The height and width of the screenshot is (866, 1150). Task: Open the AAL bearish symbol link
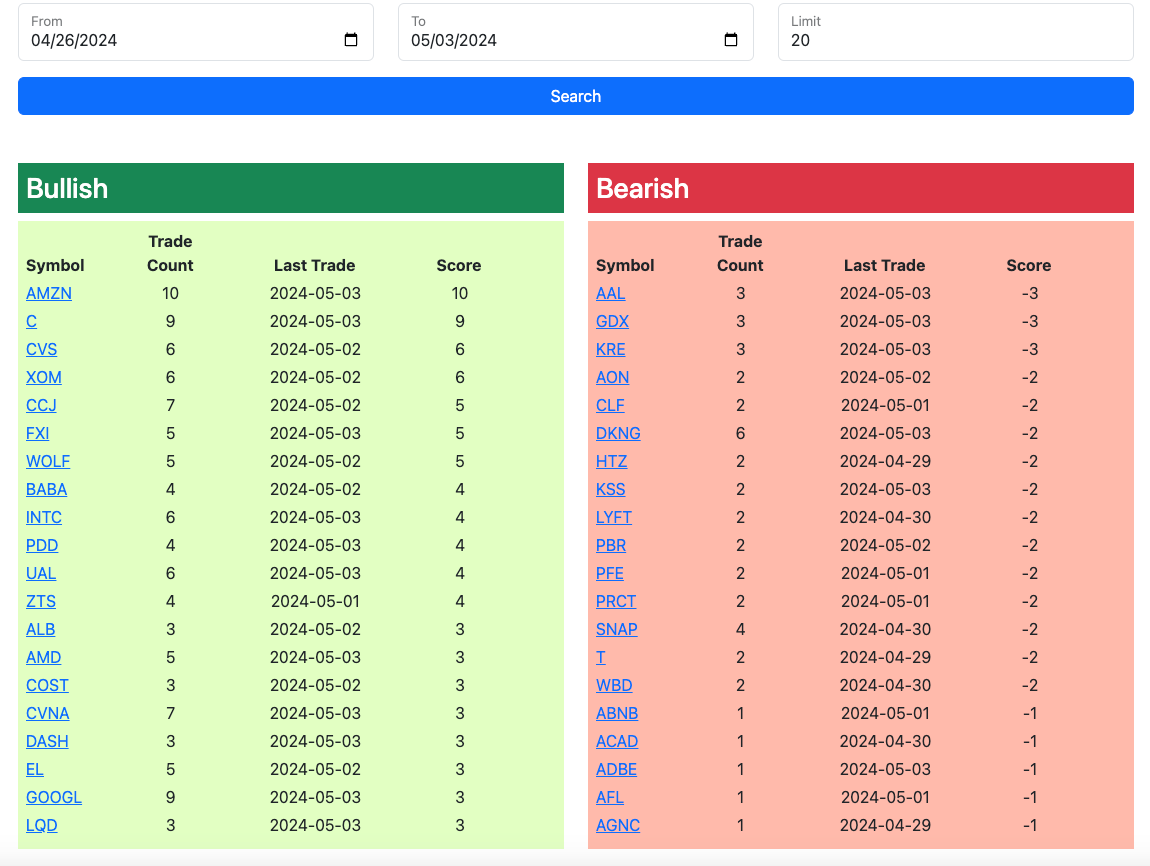(610, 293)
